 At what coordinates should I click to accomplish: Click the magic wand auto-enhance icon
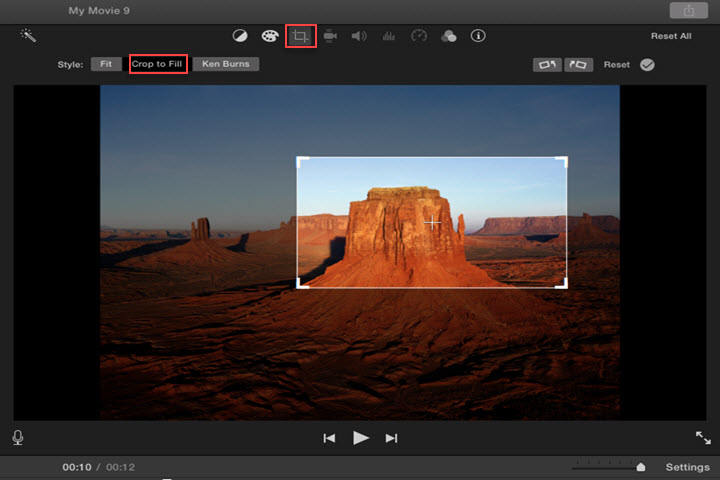tap(28, 35)
